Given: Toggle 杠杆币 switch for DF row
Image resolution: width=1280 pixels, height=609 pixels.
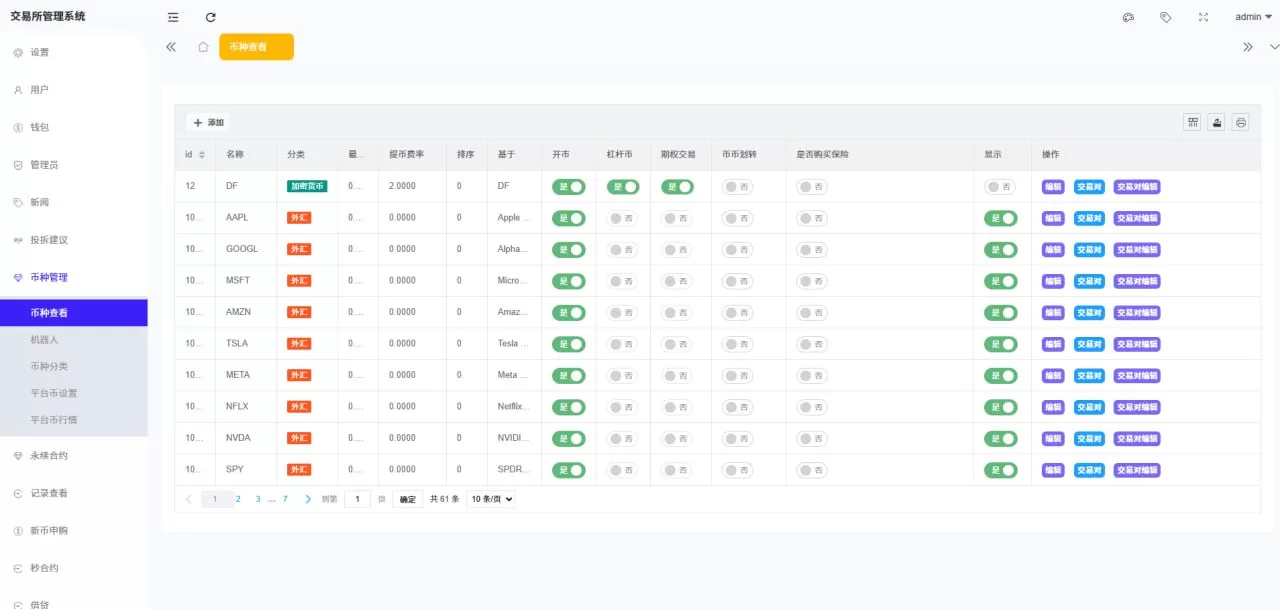Looking at the screenshot, I should click(623, 187).
